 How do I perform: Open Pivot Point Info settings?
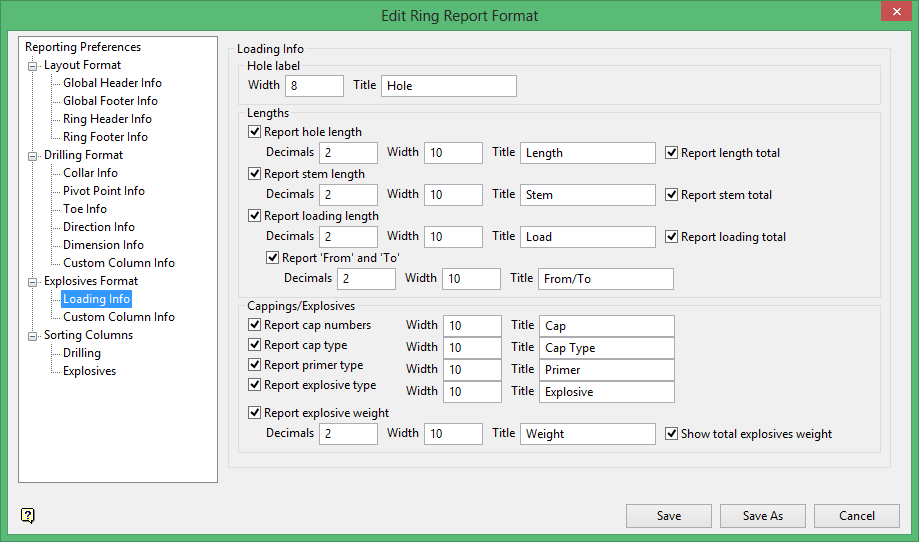(104, 191)
